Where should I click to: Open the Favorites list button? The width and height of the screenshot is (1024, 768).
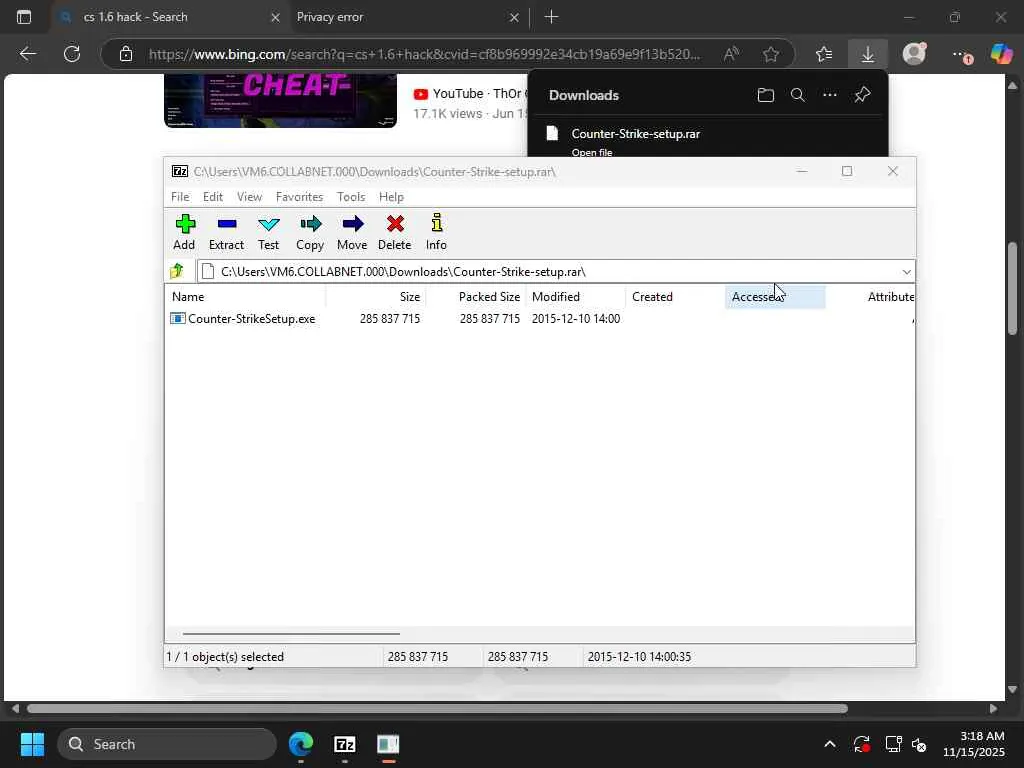click(824, 54)
